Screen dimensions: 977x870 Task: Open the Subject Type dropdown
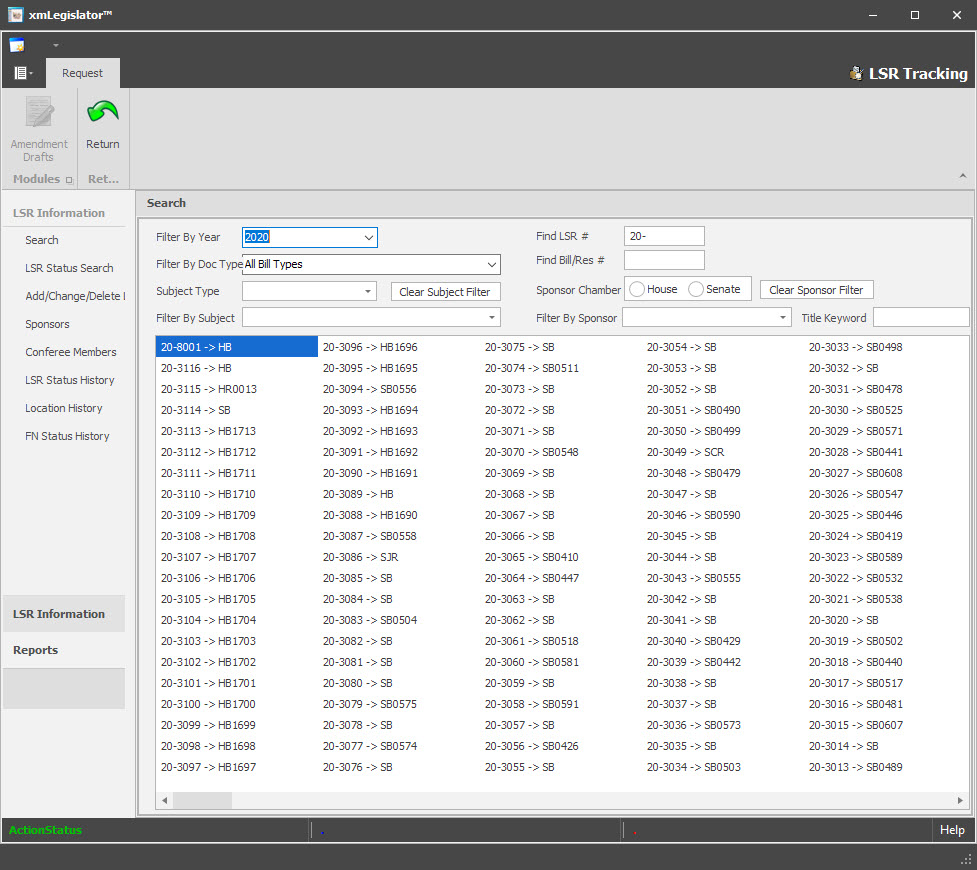[368, 291]
